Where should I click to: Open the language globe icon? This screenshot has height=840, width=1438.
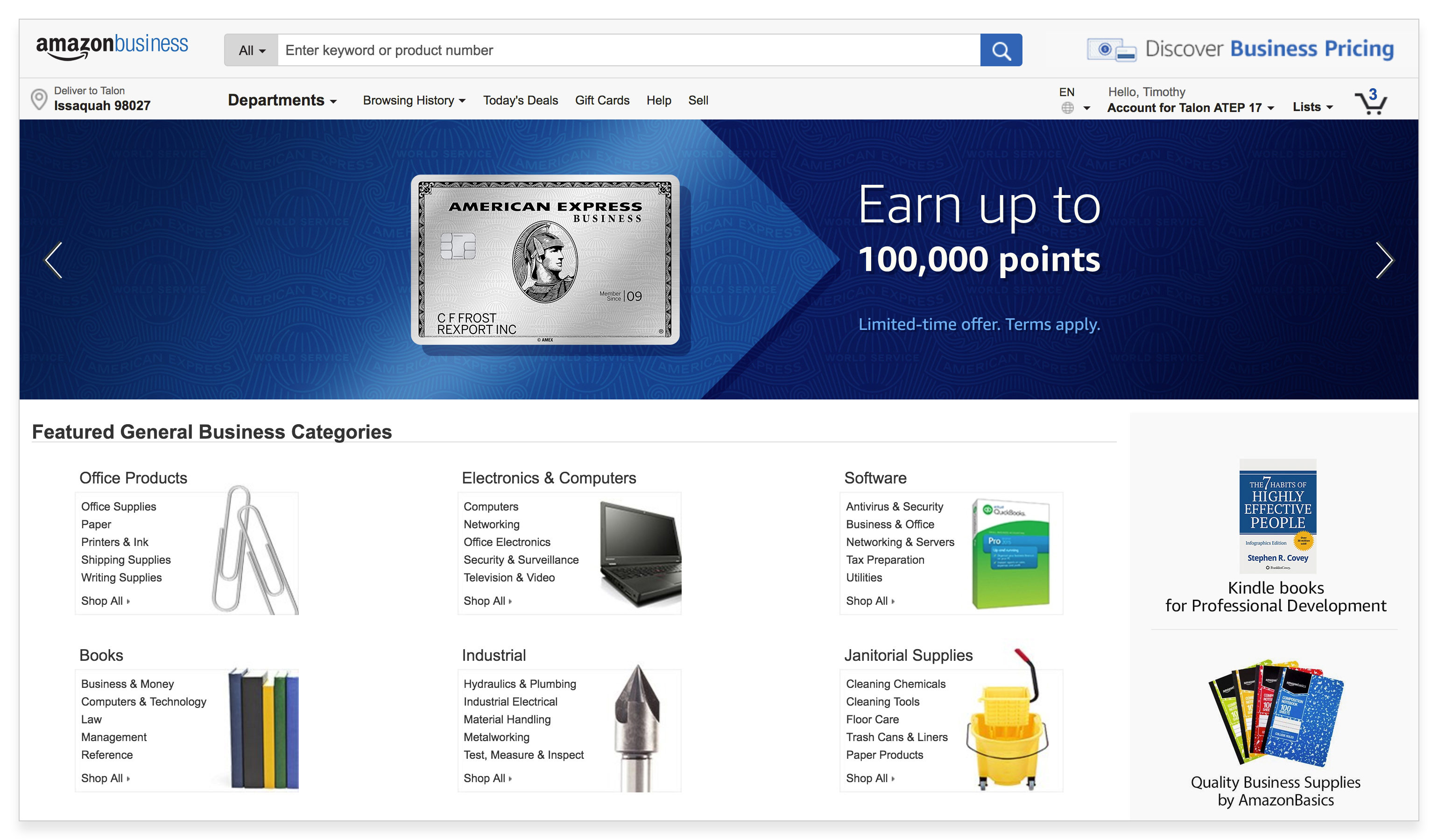[1066, 108]
